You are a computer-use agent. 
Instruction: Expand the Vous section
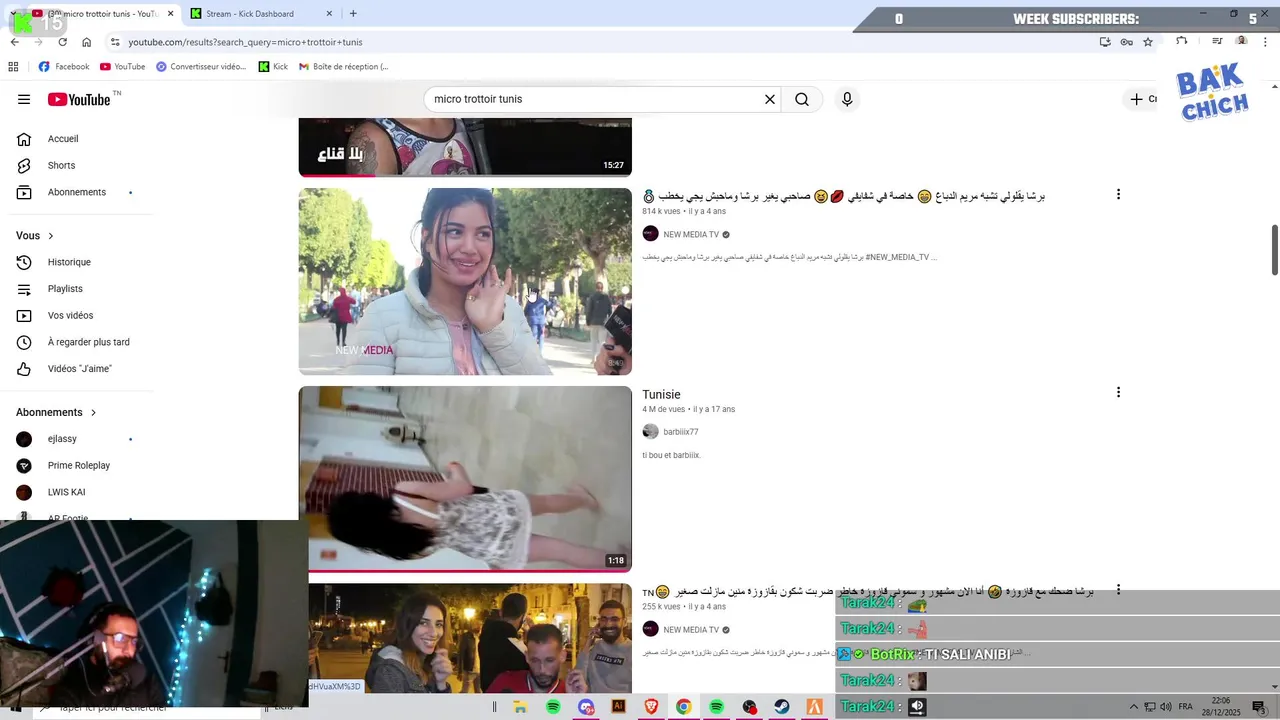click(35, 236)
